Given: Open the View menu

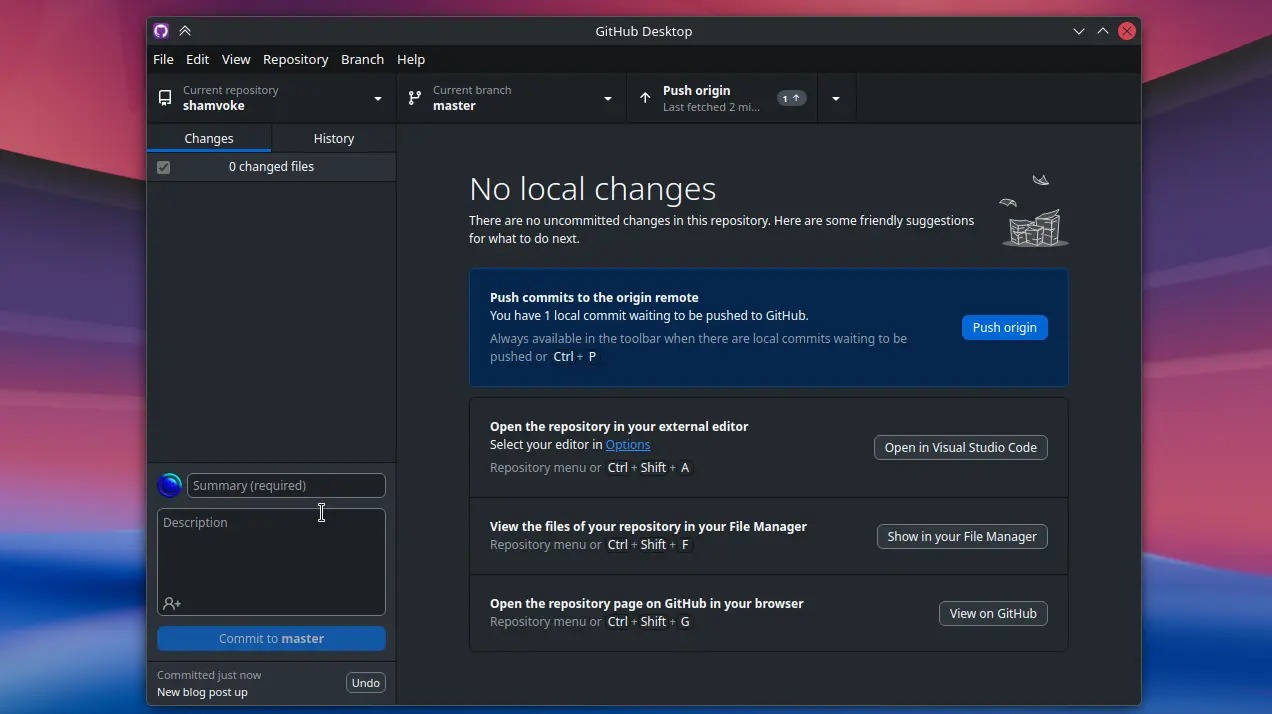Looking at the screenshot, I should [x=236, y=59].
